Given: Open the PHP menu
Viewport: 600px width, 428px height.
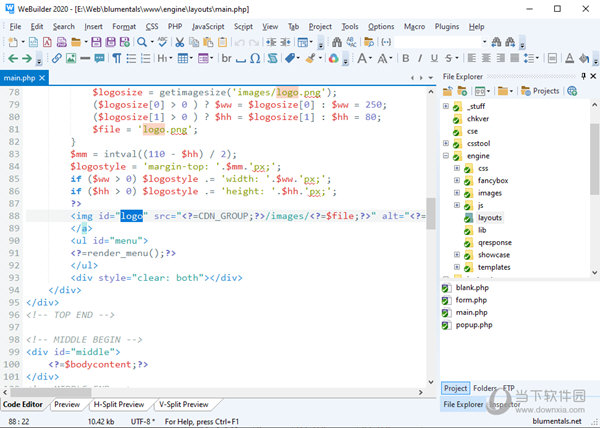Looking at the screenshot, I should [x=175, y=26].
